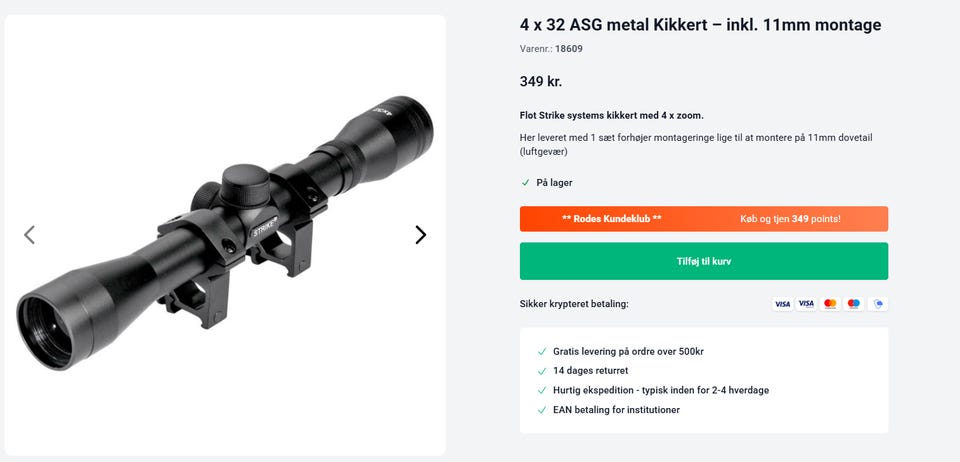Advance to the next product image
The image size is (960, 462).
coord(420,235)
